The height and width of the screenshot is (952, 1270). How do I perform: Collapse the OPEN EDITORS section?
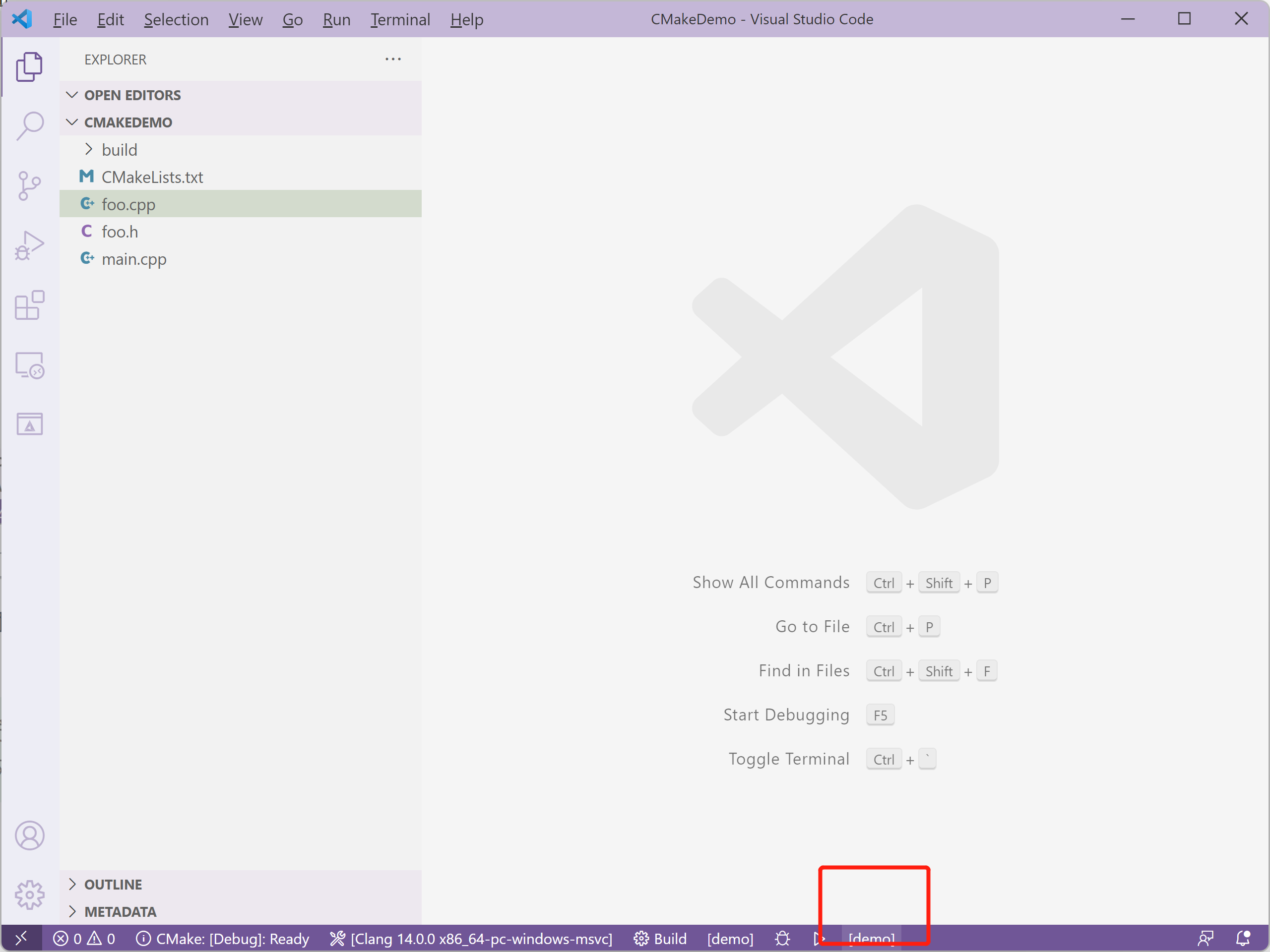[241, 95]
